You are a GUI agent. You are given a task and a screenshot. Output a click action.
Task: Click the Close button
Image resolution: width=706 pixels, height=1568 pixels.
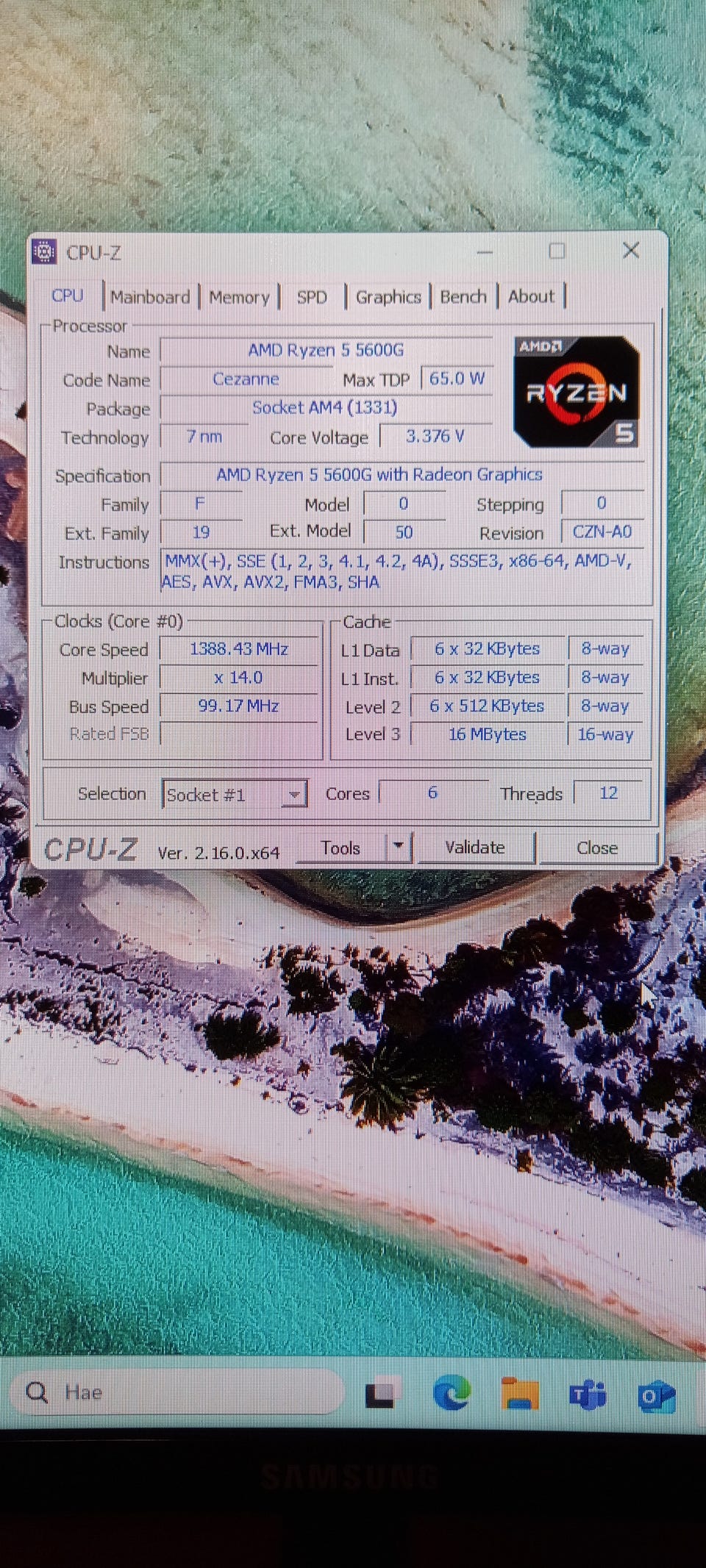pos(597,848)
